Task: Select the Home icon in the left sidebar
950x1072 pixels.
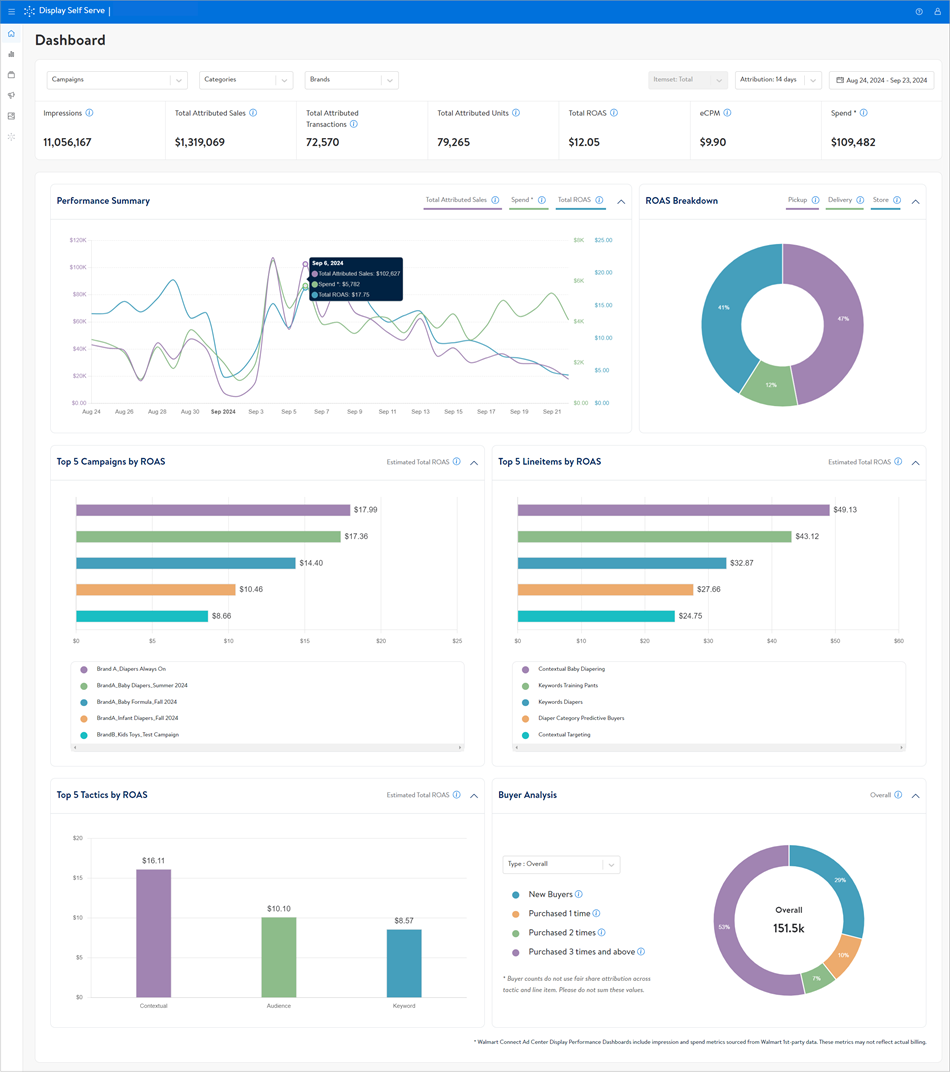Action: [11, 33]
